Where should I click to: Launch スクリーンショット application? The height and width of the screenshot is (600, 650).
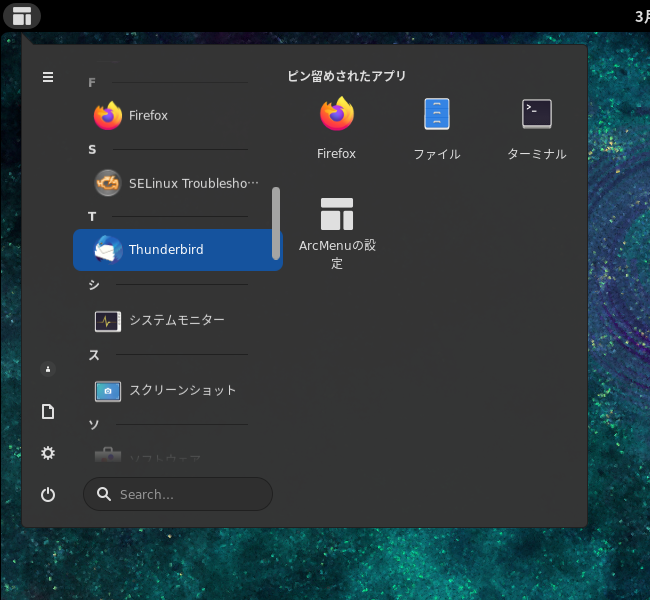[x=177, y=391]
